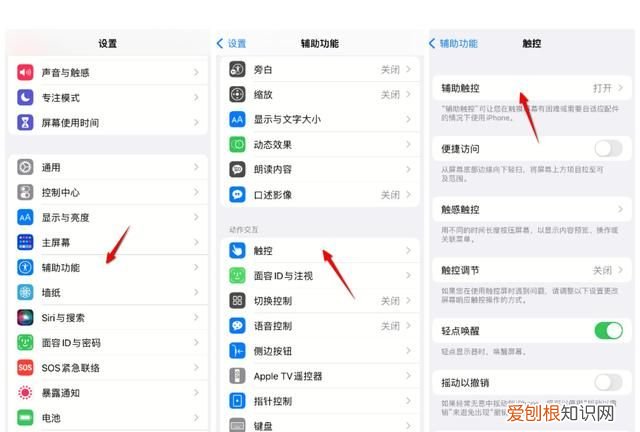The height and width of the screenshot is (432, 640).
Task: Tap the 缩放 zoom icon
Action: pos(237,94)
